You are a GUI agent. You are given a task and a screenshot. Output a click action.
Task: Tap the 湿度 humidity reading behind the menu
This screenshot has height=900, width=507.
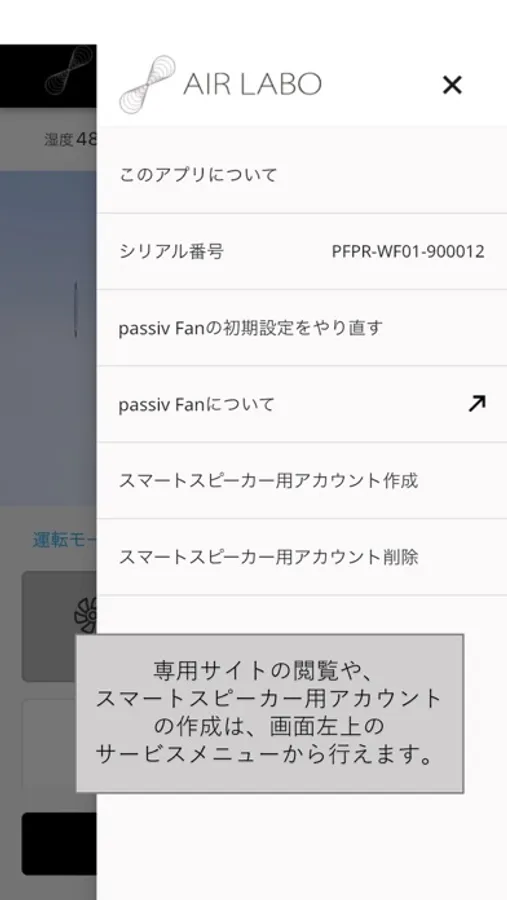click(71, 139)
